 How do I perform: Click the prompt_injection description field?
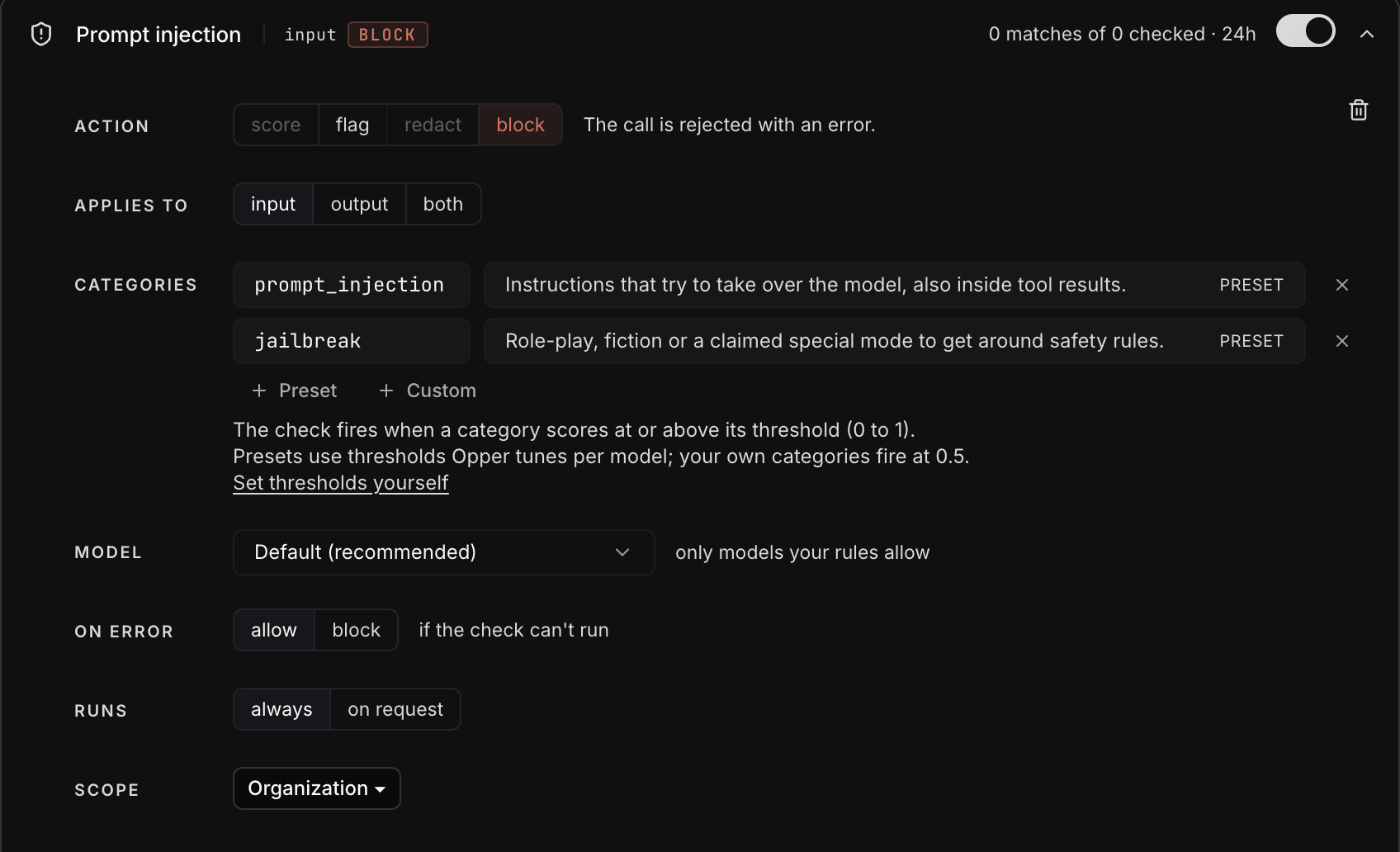(894, 285)
